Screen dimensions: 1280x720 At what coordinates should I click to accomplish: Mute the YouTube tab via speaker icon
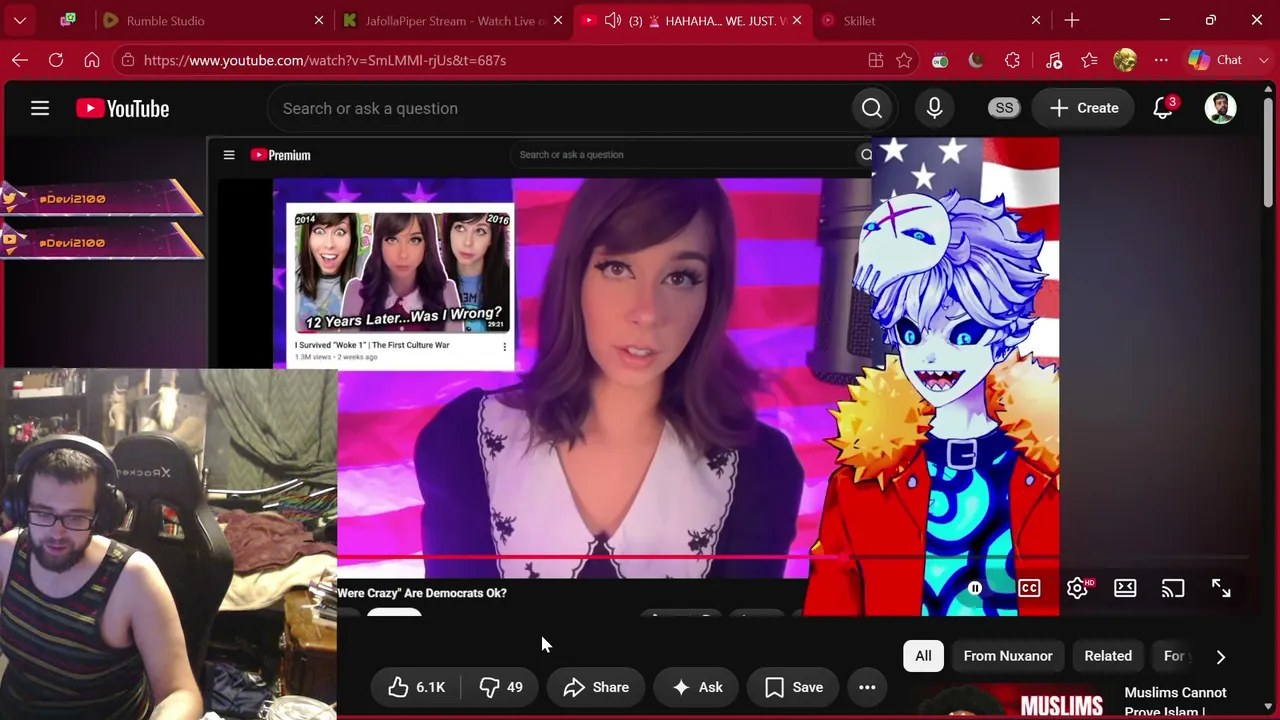[613, 20]
